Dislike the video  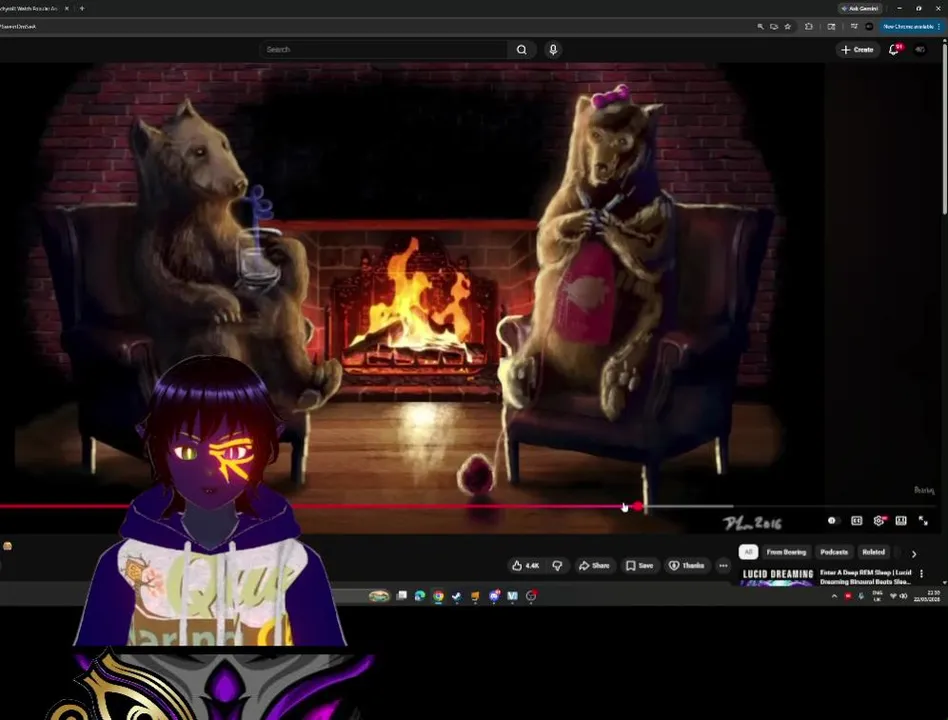[557, 566]
